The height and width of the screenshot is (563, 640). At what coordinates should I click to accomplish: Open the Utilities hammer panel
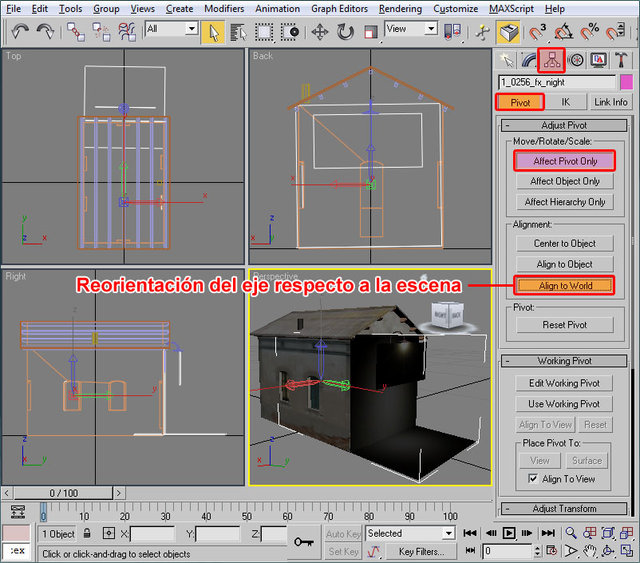(x=622, y=59)
